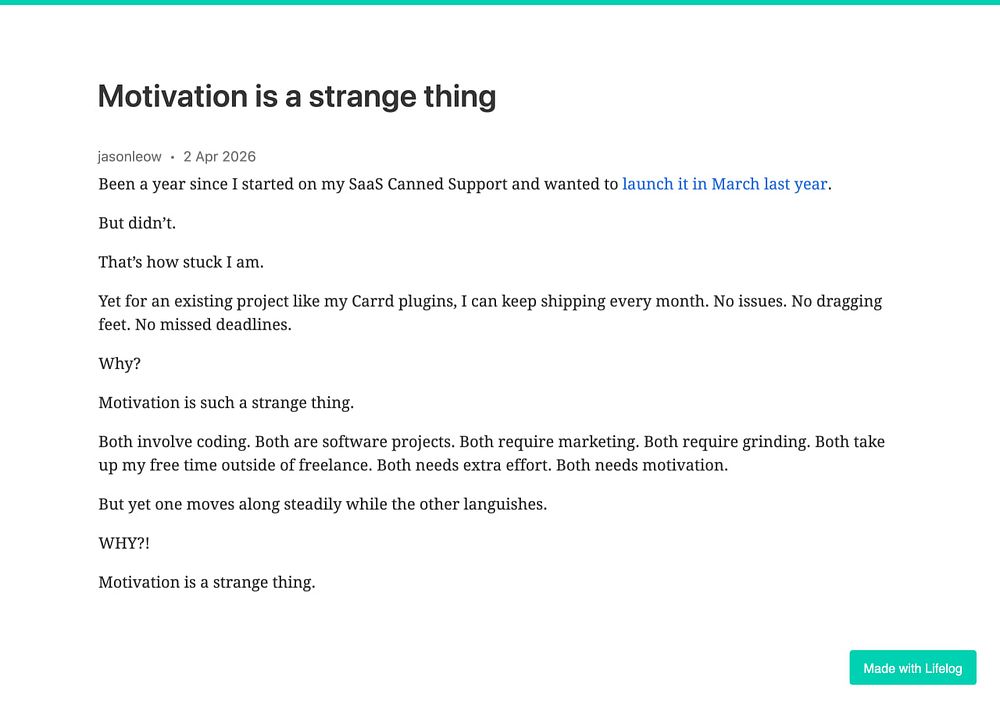
Task: Click the teal bar at page top
Action: point(500,2)
